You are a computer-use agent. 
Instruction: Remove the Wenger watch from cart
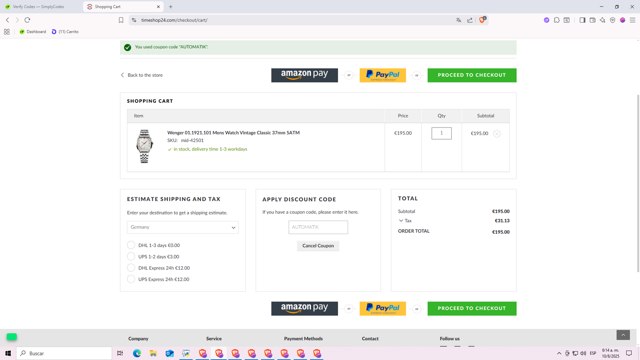click(497, 133)
